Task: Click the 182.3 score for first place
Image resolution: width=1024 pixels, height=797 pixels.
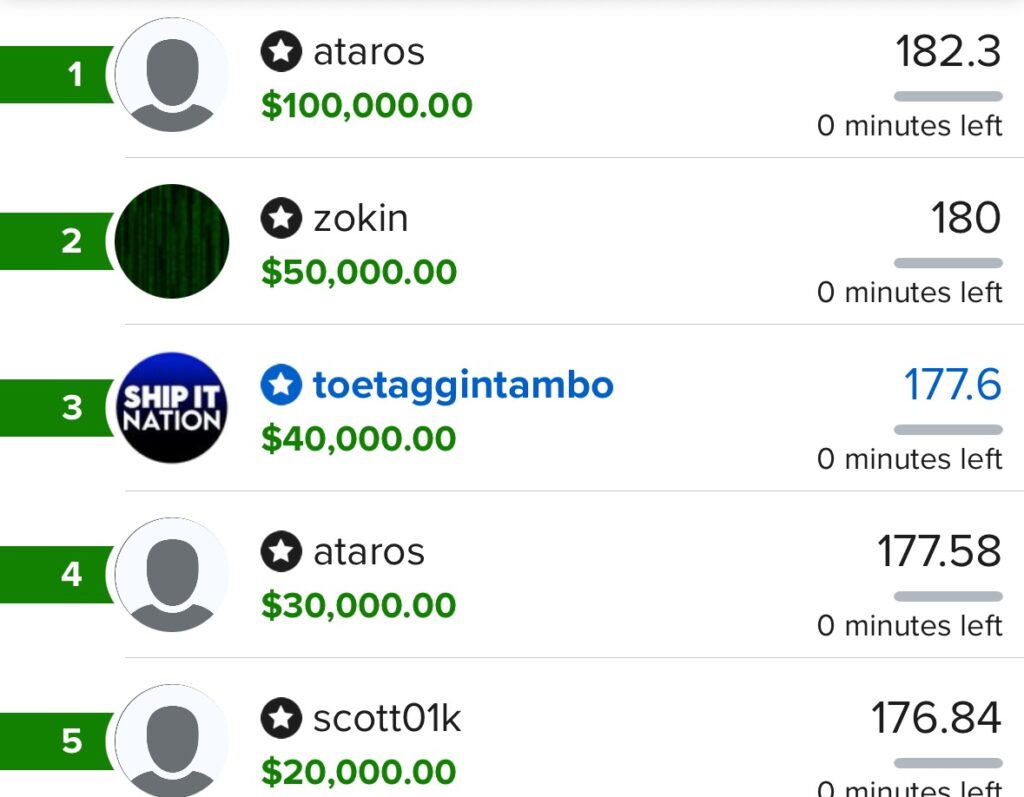Action: tap(948, 52)
